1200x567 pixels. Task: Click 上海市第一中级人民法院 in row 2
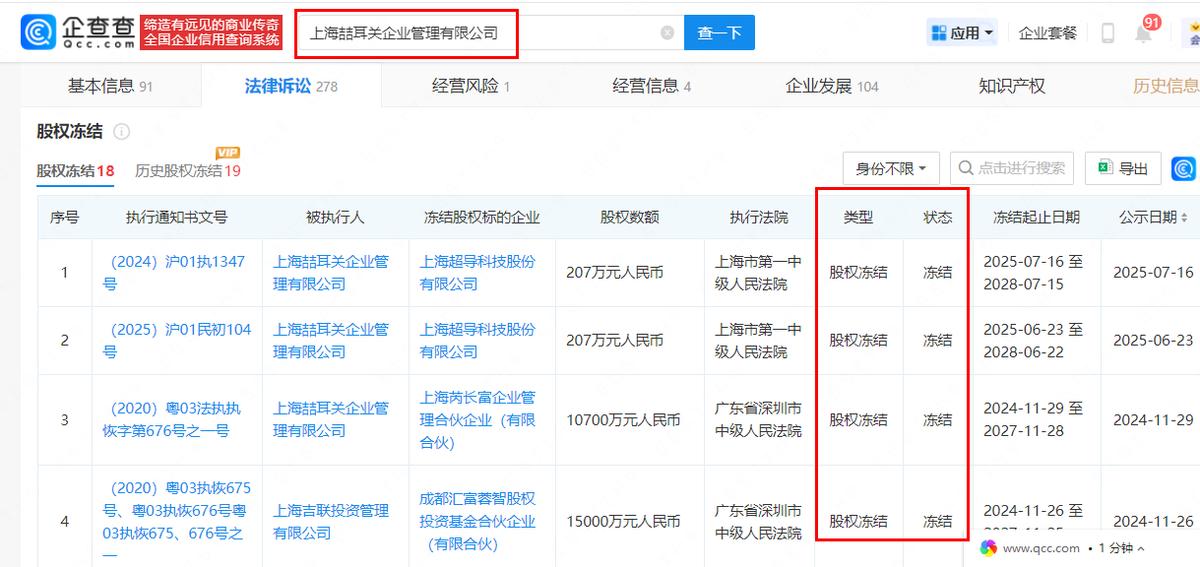(x=758, y=340)
